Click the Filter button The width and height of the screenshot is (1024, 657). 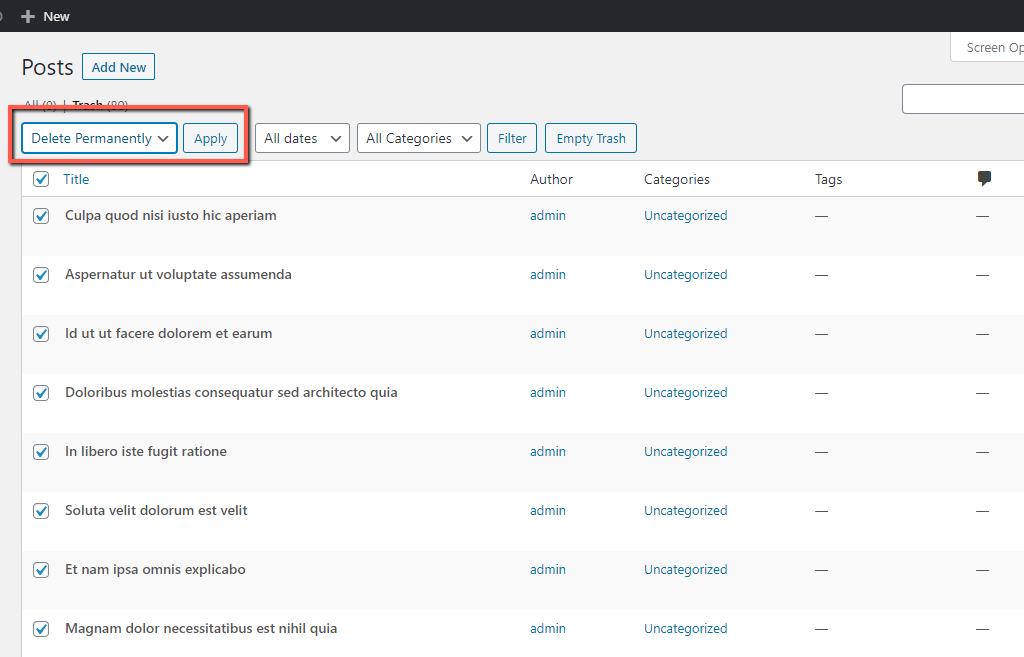coord(512,138)
